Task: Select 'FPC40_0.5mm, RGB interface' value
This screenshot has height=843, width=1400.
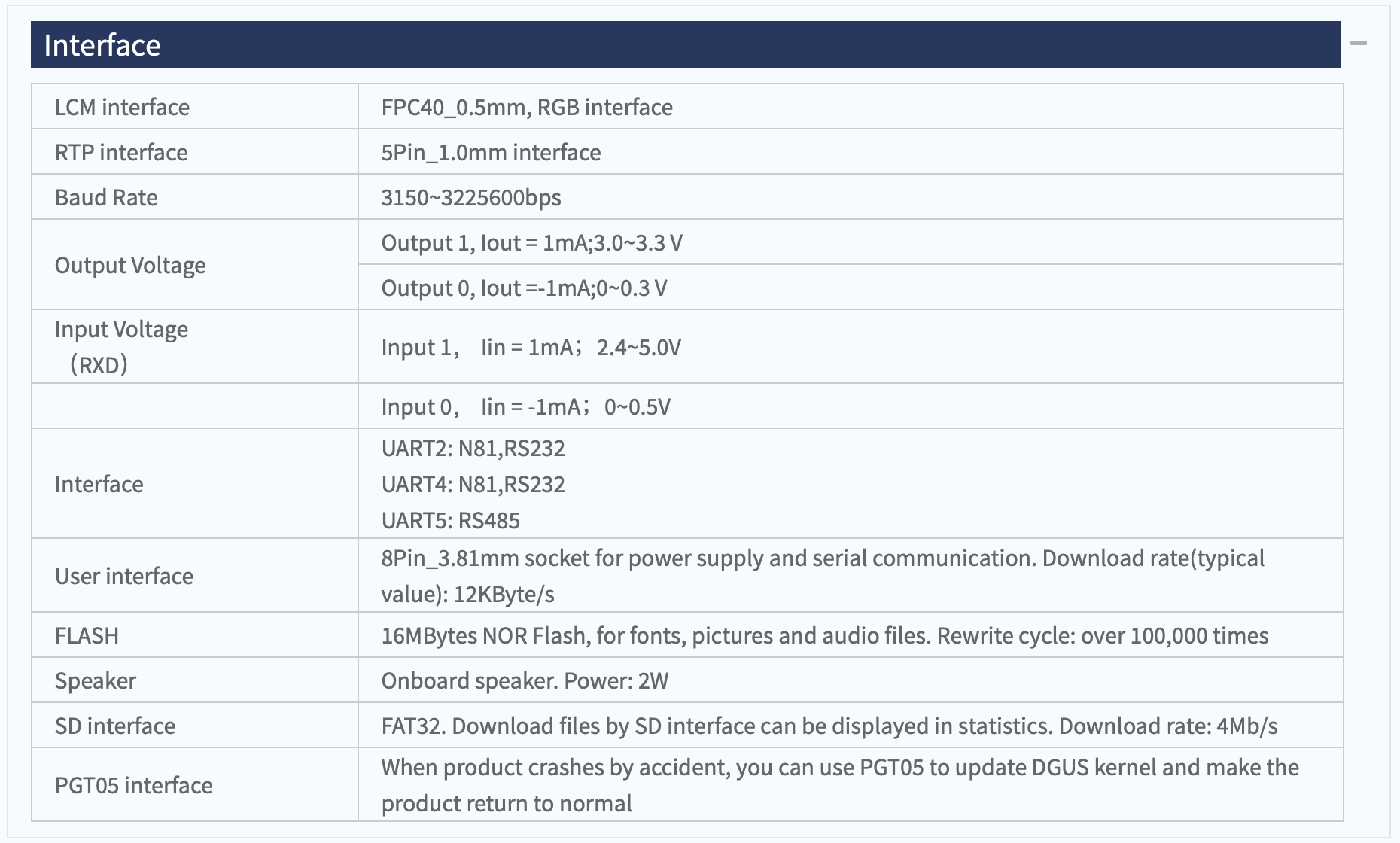Action: click(x=527, y=108)
